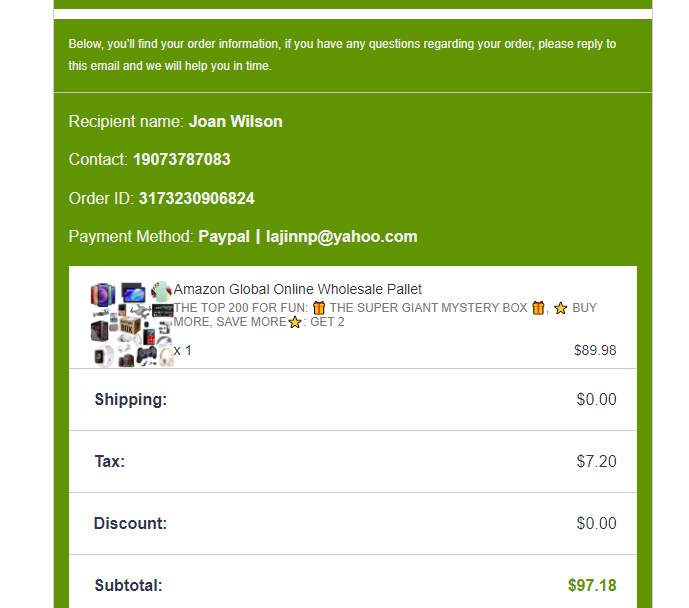Viewport: 689px width, 608px height.
Task: Click the star icon before BUY
Action: (561, 308)
